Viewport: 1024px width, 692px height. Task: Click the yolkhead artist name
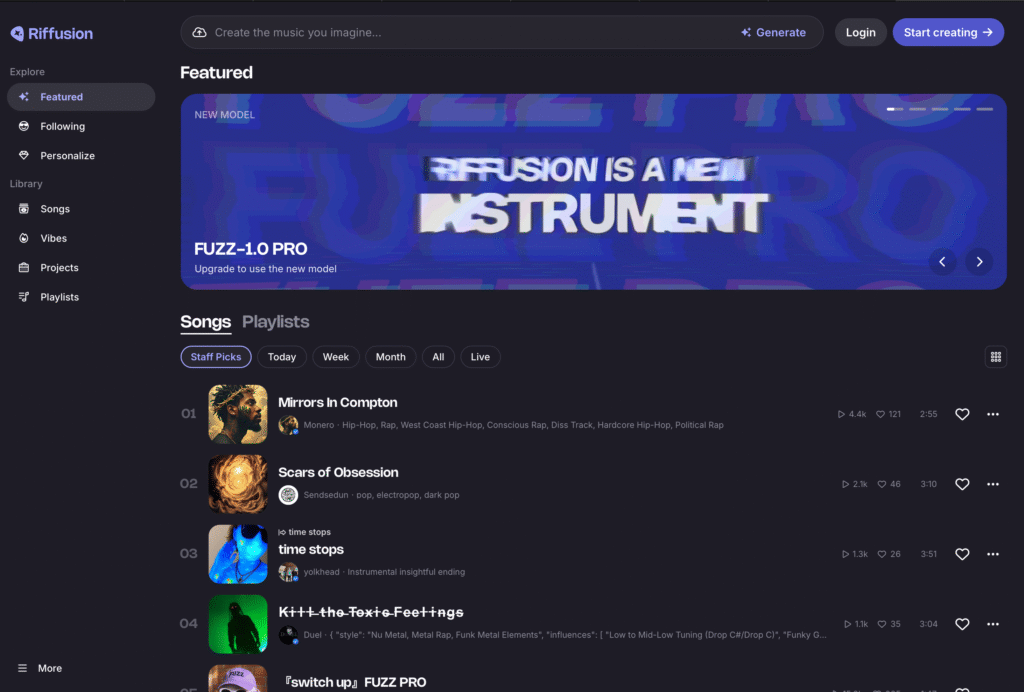(x=321, y=572)
